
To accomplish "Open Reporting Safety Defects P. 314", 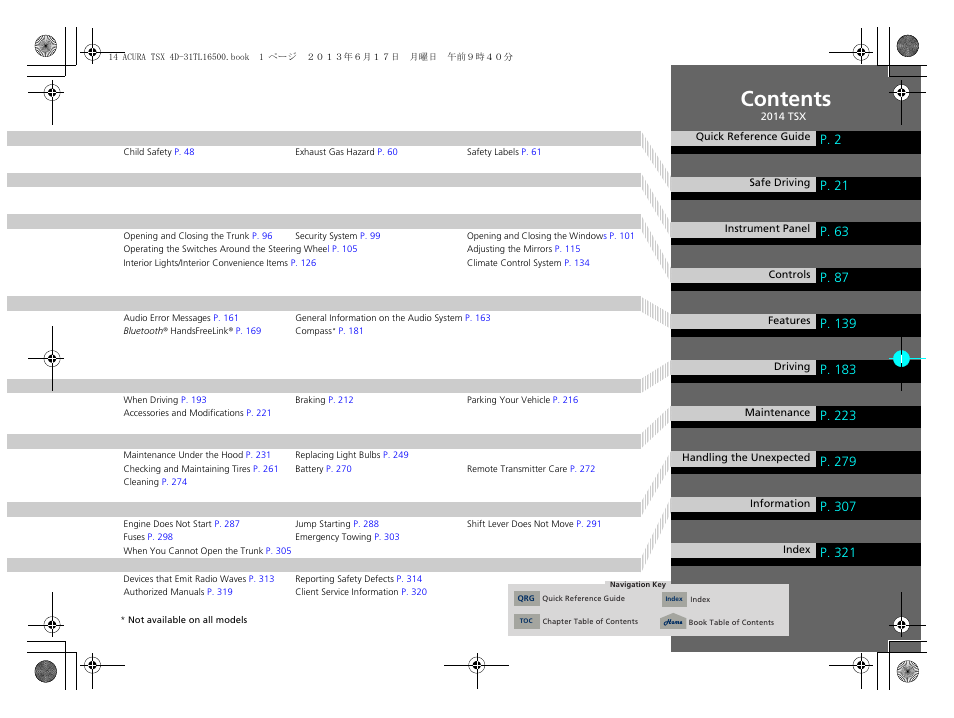I will [358, 579].
